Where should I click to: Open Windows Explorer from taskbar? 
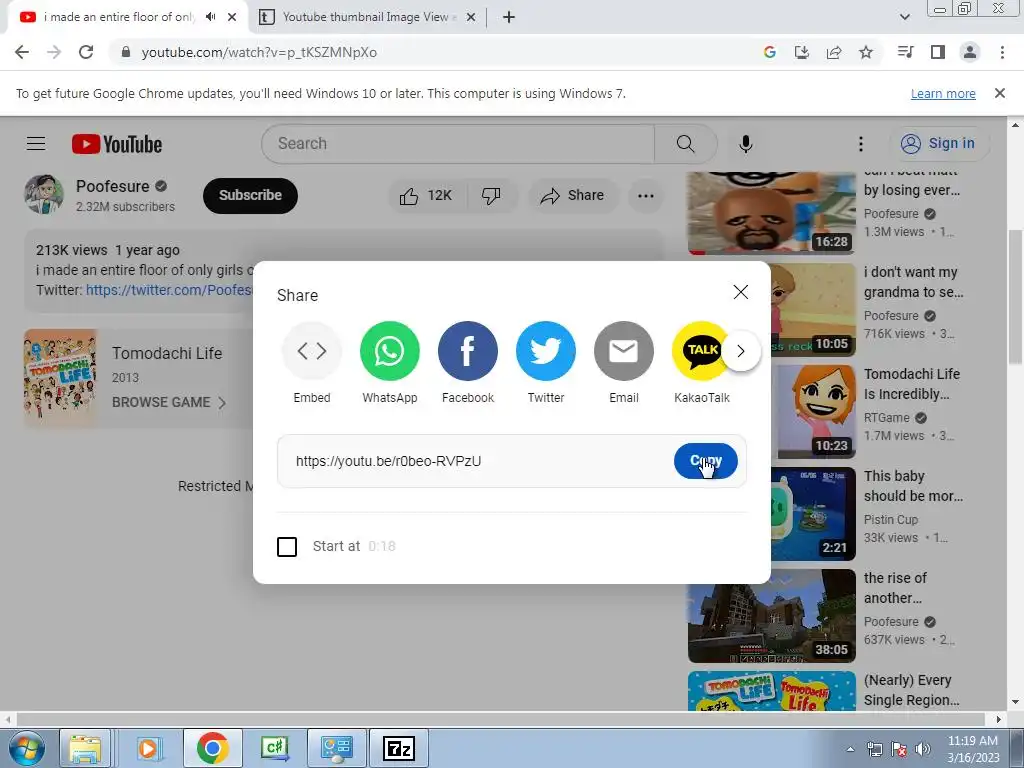[x=86, y=748]
